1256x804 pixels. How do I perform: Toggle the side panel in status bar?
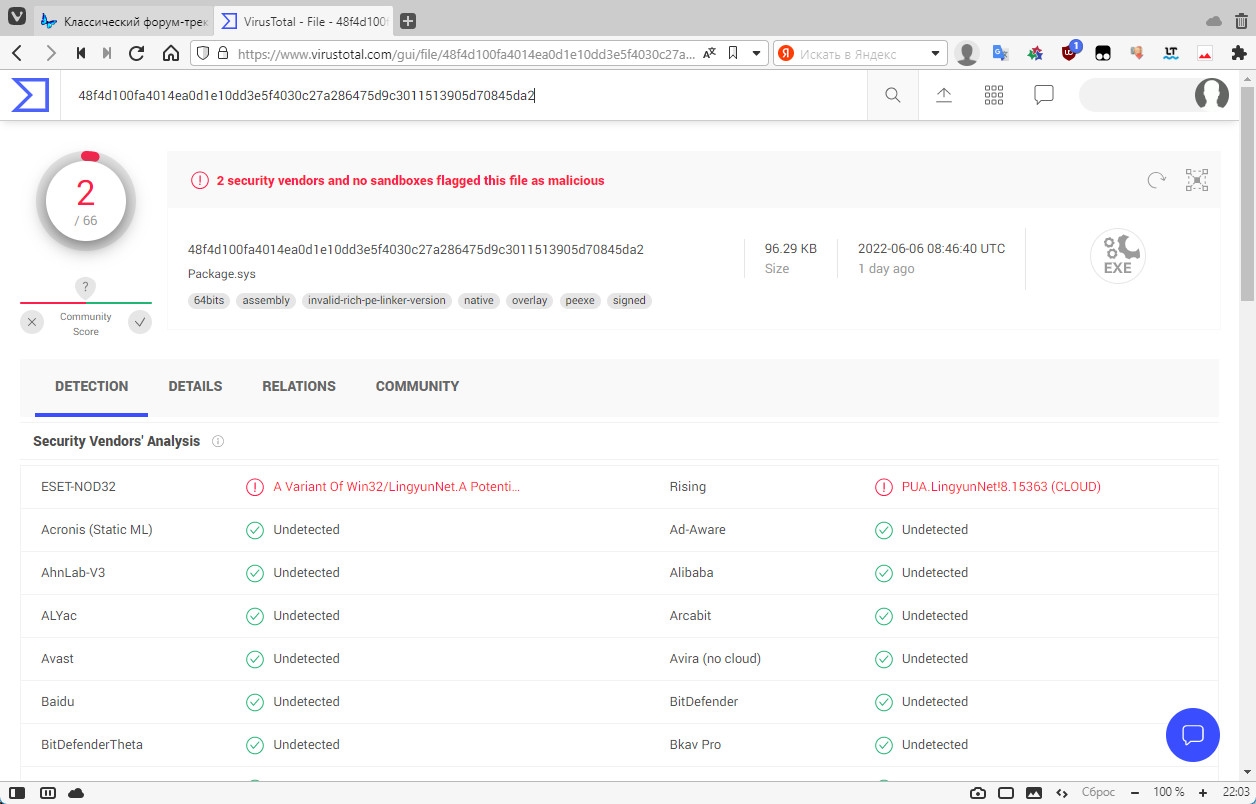(x=17, y=792)
